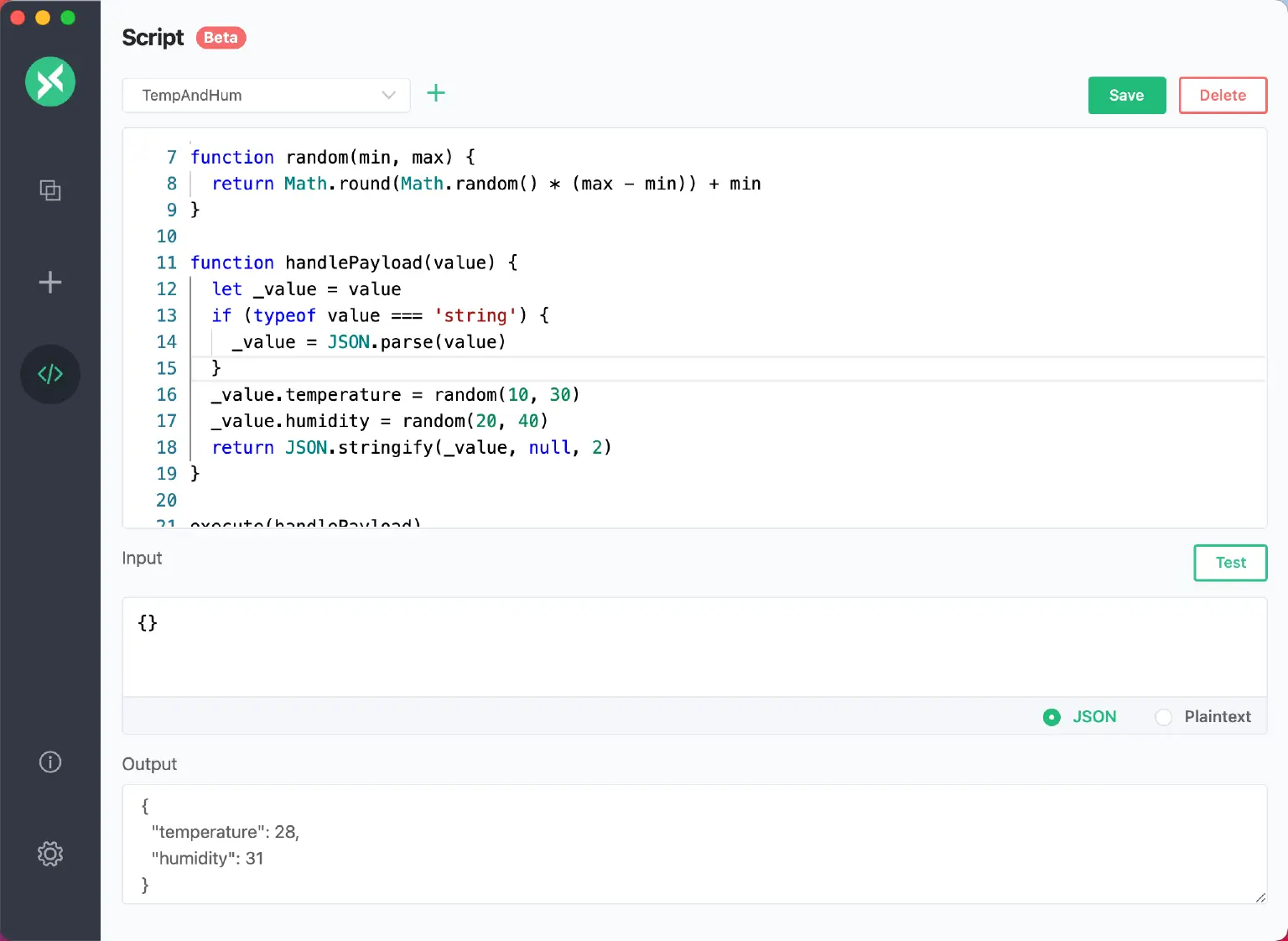Click line 16 temperature assignment in editor
This screenshot has width=1288, height=941.
point(395,395)
